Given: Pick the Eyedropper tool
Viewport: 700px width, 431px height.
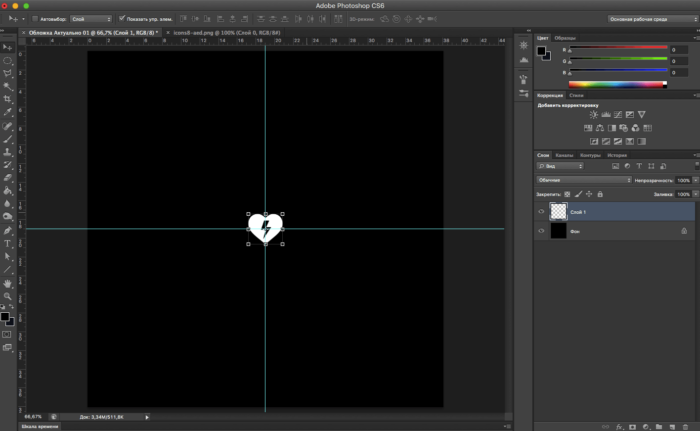Looking at the screenshot, I should pos(8,113).
